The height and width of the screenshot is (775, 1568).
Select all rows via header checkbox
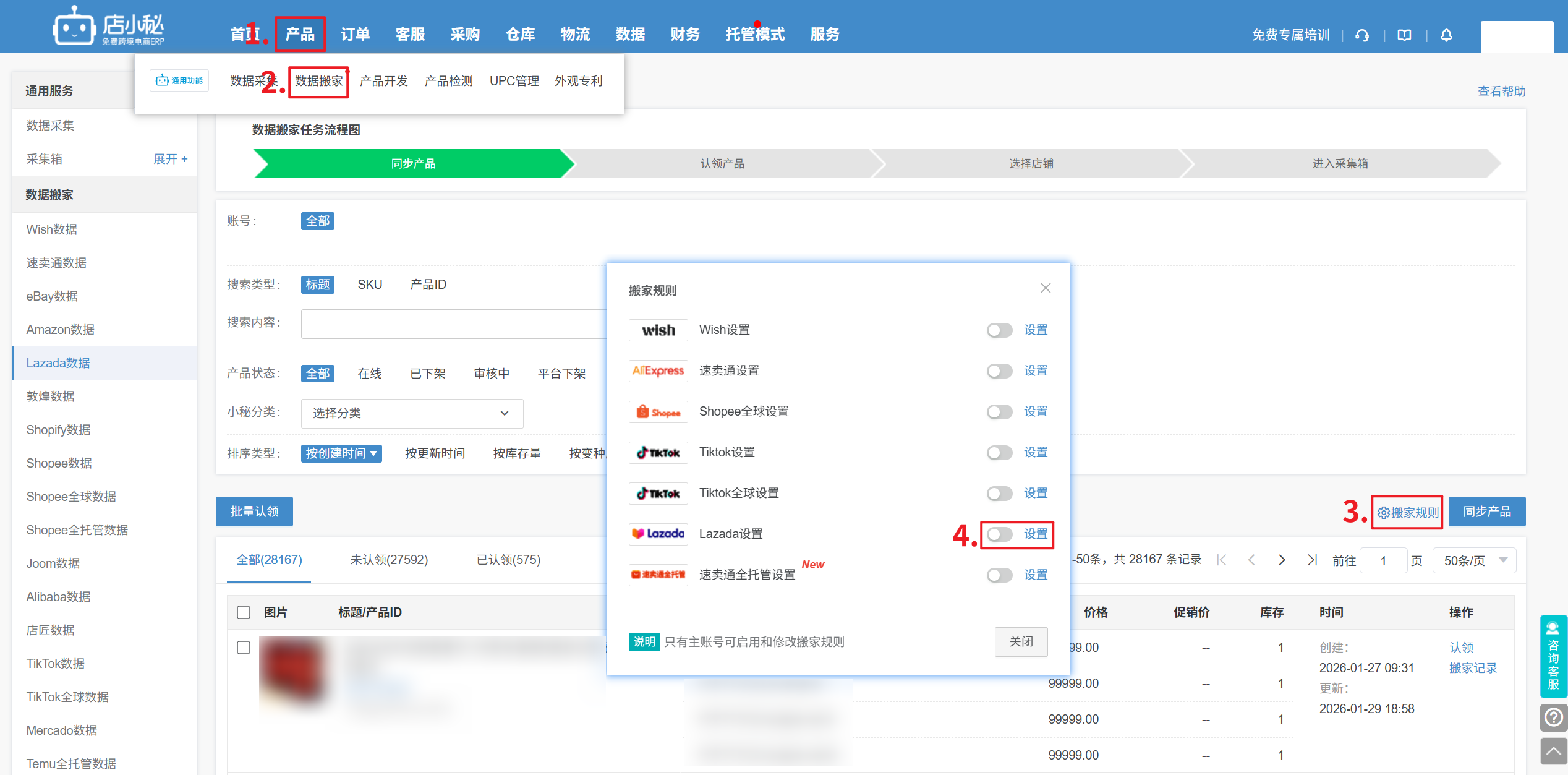244,612
